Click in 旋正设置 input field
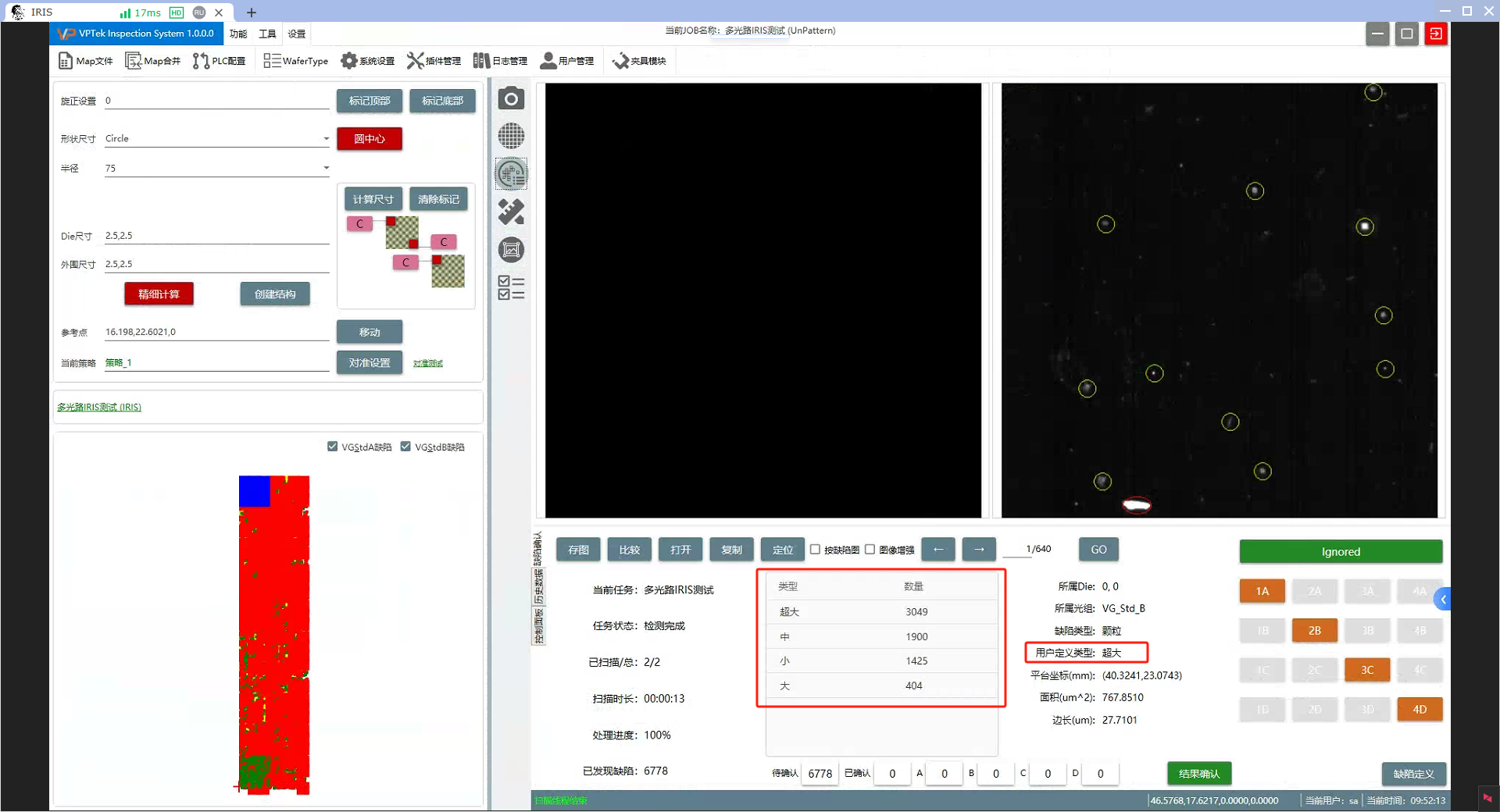 pos(217,101)
